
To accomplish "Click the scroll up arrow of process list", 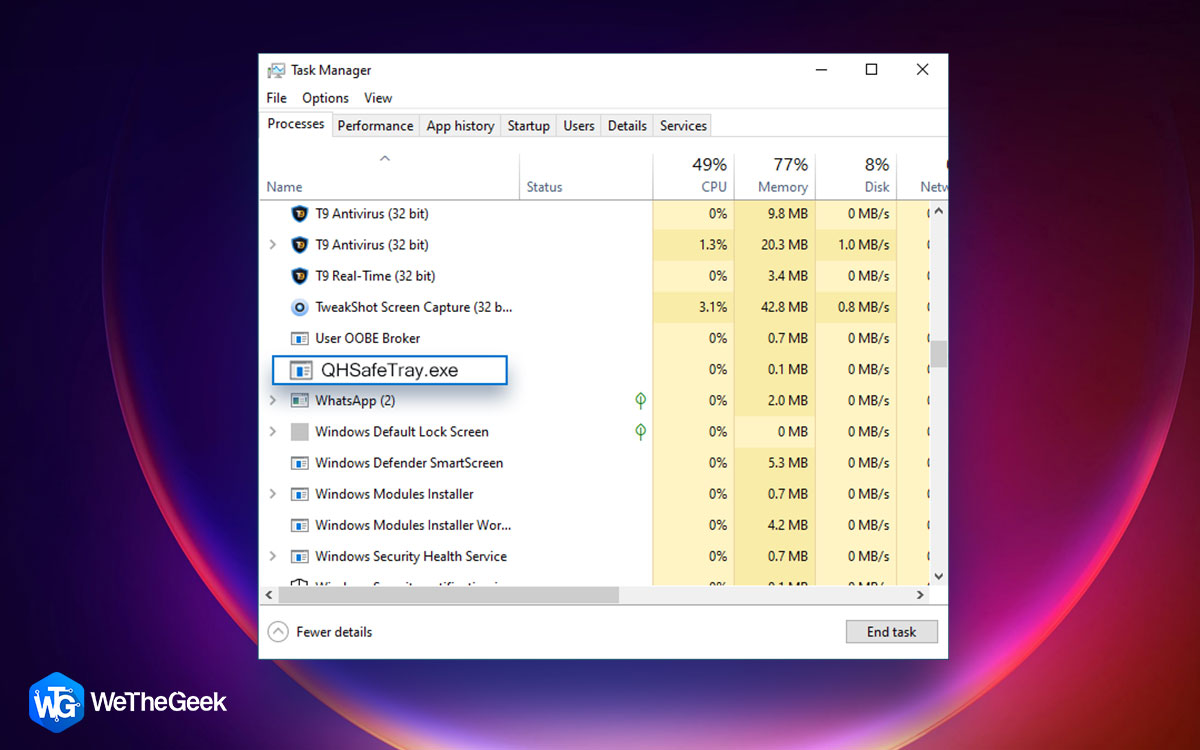I will (x=938, y=212).
